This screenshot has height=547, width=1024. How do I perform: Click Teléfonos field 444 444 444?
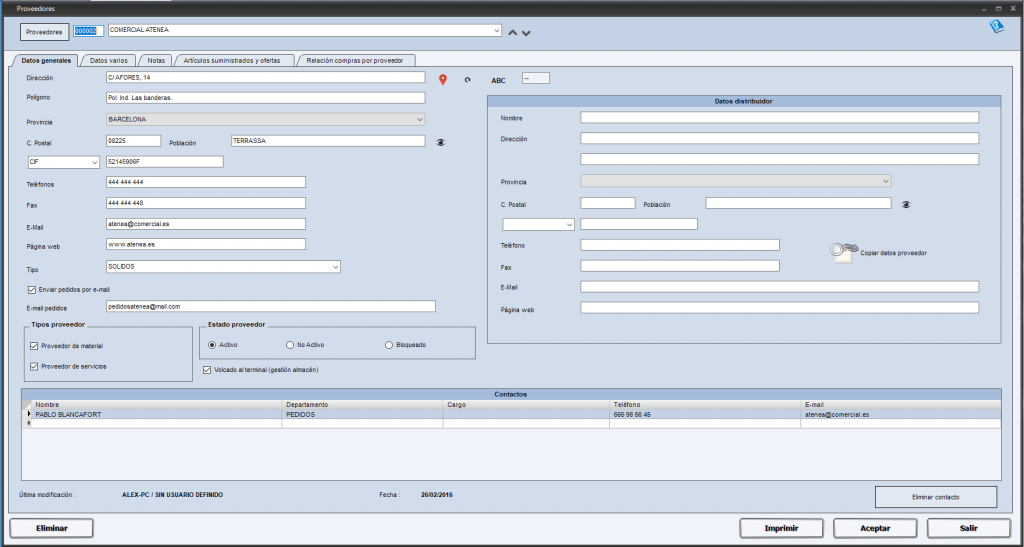tap(206, 182)
